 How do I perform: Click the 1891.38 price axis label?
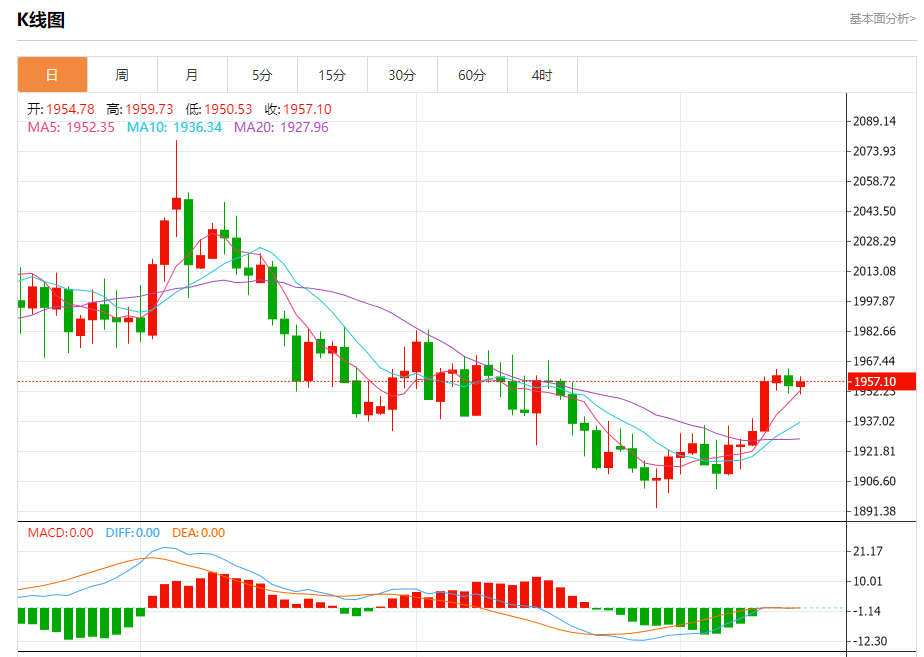pyautogui.click(x=874, y=511)
